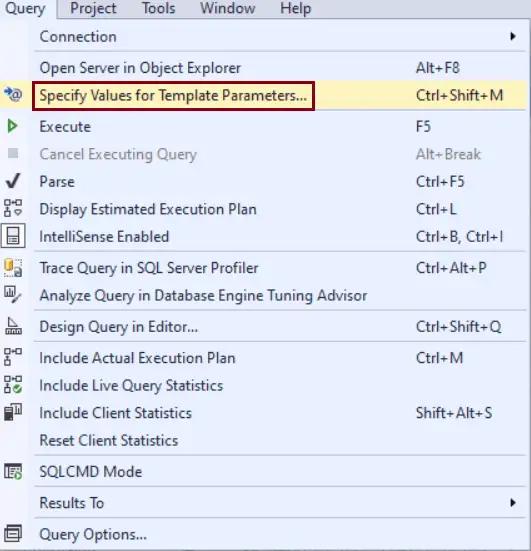Toggle the IntelliSense Enabled icon
The width and height of the screenshot is (531, 551).
coord(13,236)
